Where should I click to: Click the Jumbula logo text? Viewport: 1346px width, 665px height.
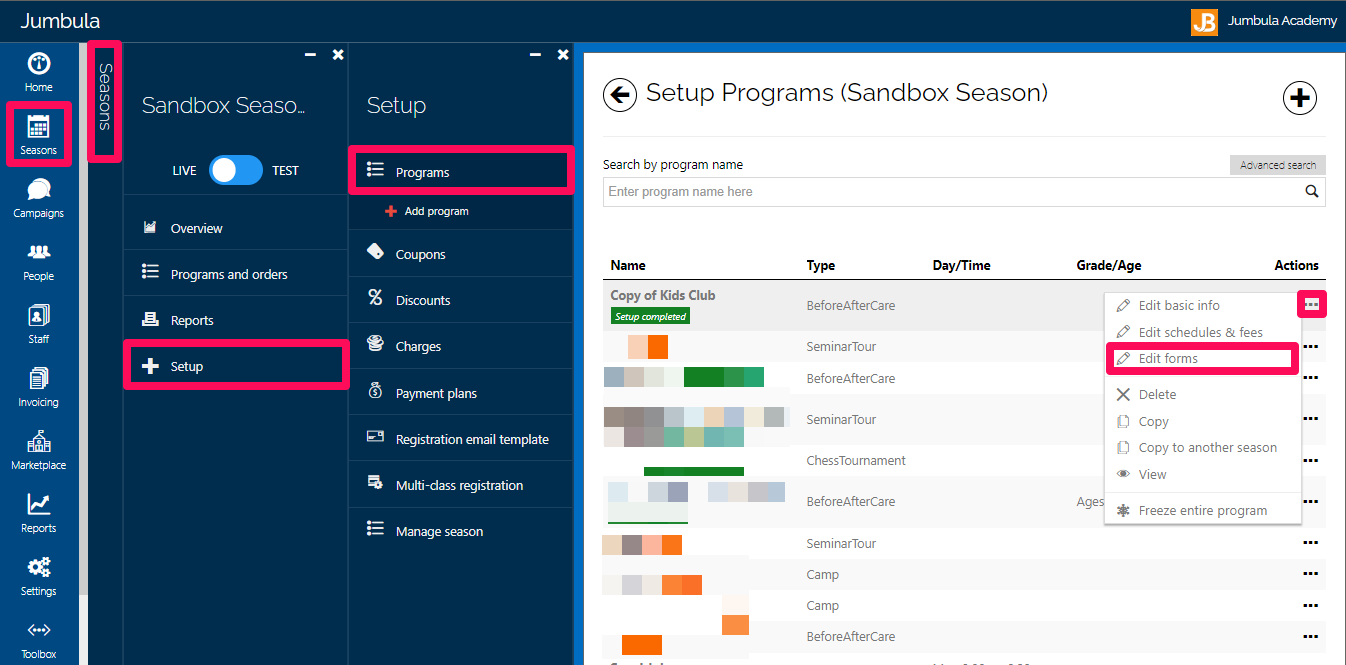[60, 21]
